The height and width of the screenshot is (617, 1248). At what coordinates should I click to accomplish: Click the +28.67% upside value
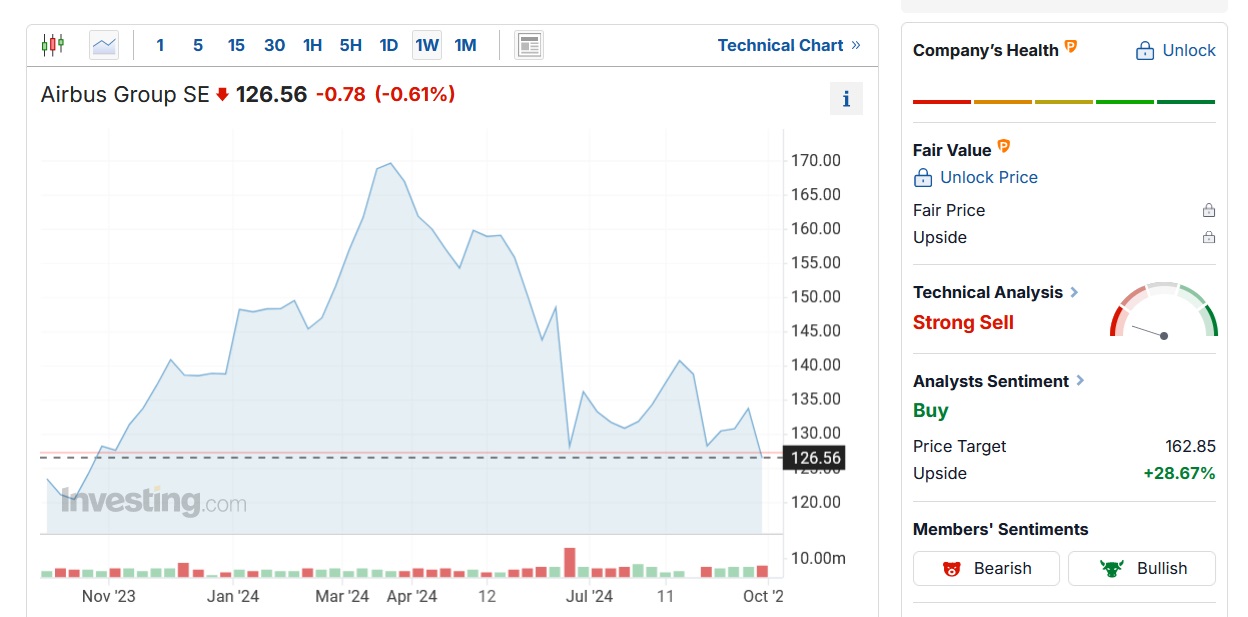click(1180, 473)
